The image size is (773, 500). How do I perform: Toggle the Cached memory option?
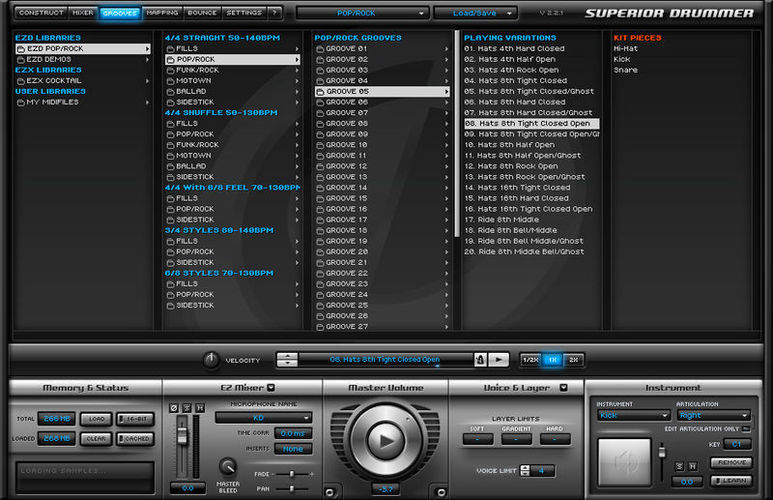(x=135, y=438)
